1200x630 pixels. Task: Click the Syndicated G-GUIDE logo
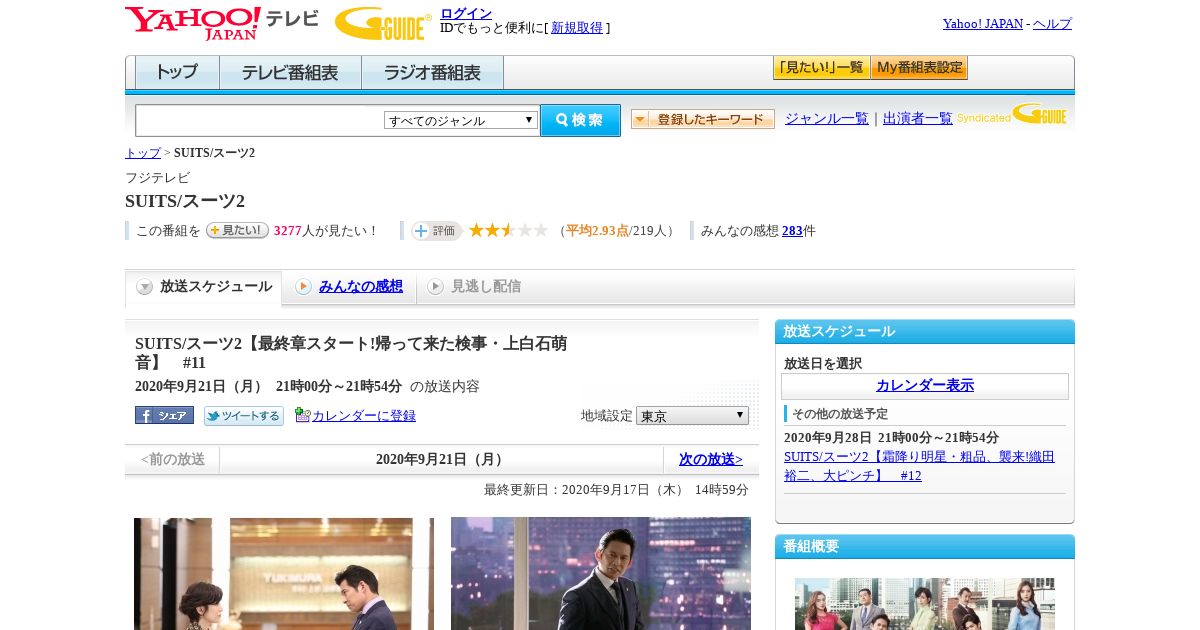click(x=1012, y=115)
